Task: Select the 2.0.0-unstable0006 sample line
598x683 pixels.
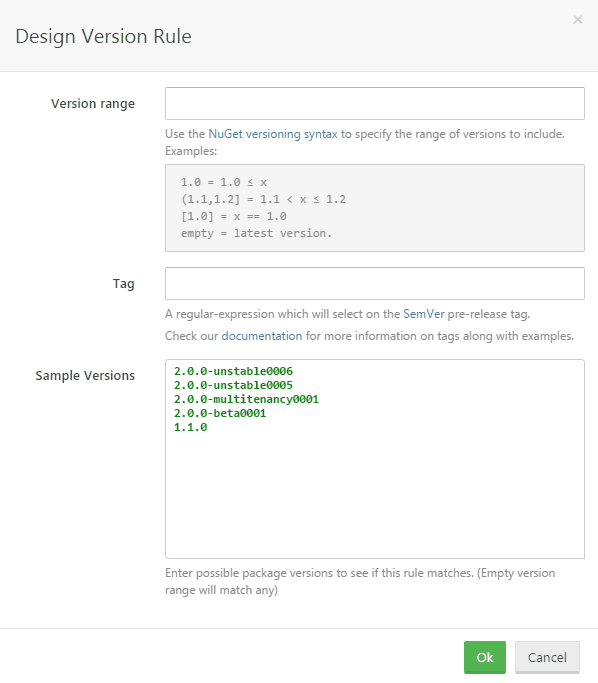Action: click(x=233, y=371)
